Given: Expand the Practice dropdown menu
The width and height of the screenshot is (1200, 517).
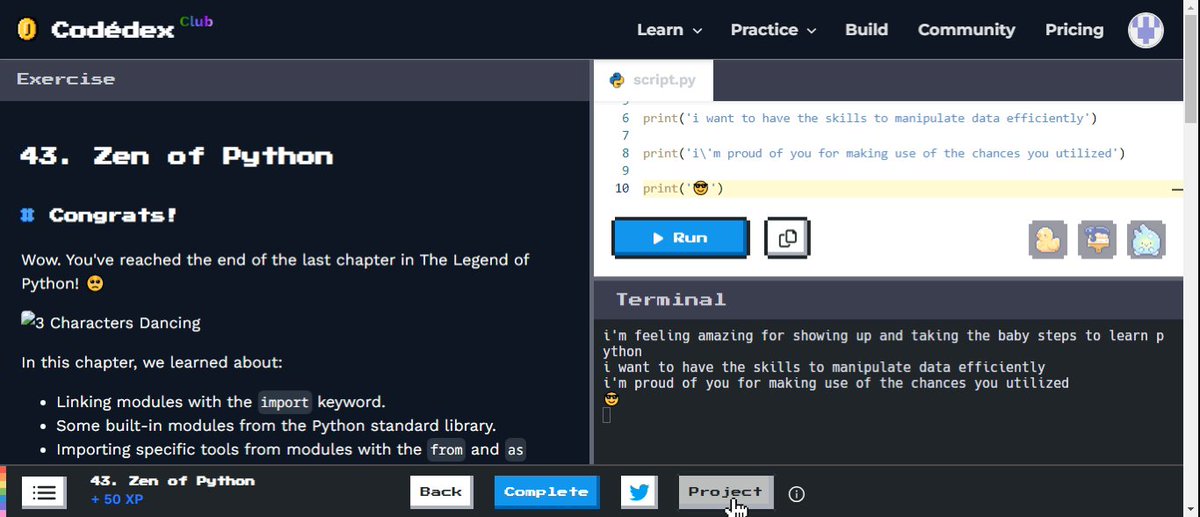Looking at the screenshot, I should pyautogui.click(x=773, y=30).
